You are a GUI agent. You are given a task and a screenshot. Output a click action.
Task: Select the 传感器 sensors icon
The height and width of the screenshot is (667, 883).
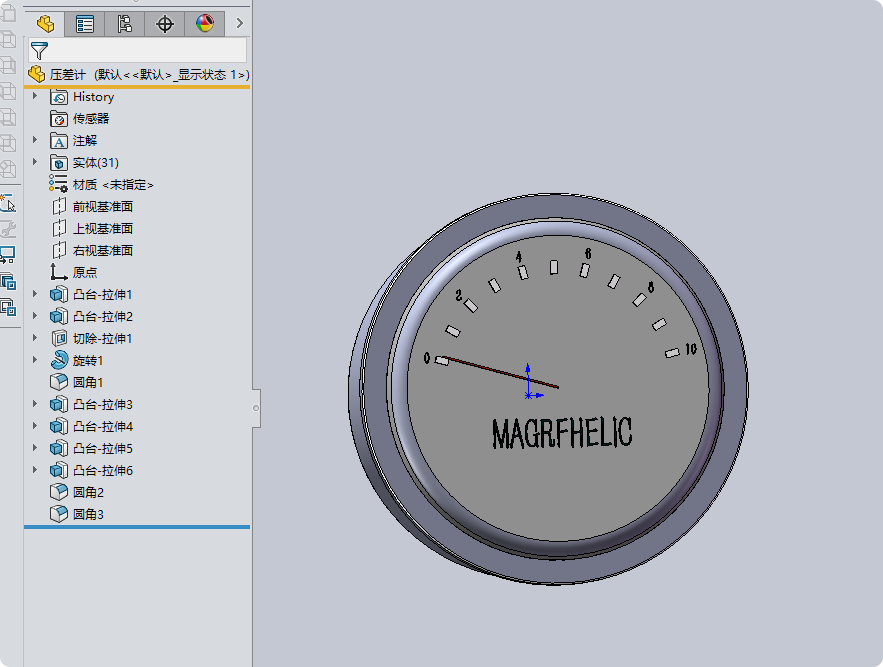tap(59, 119)
